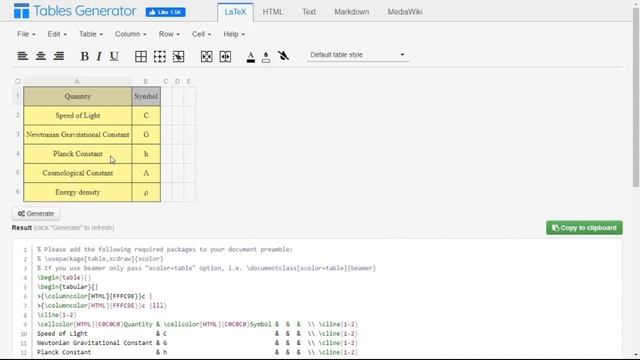Switch to the LaTeX tab
640x360 pixels.
[x=236, y=12]
